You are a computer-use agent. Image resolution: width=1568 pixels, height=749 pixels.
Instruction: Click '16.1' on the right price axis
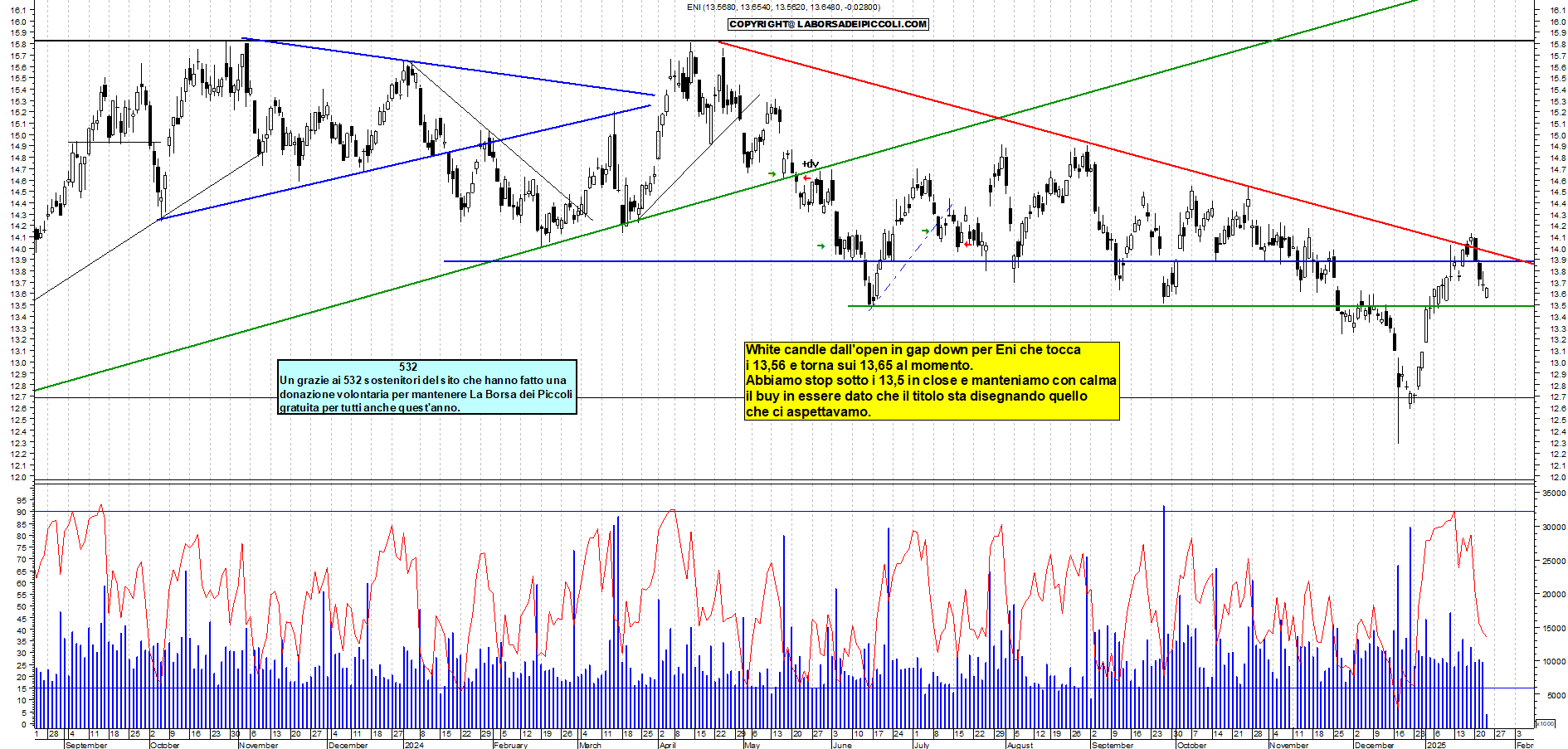[1557, 10]
